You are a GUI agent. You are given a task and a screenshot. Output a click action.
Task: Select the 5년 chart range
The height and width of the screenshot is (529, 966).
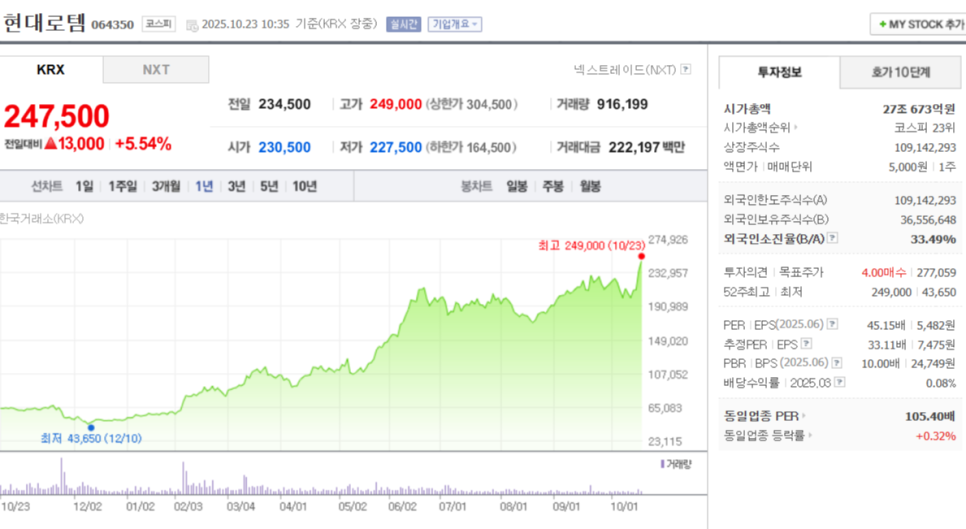tap(269, 186)
